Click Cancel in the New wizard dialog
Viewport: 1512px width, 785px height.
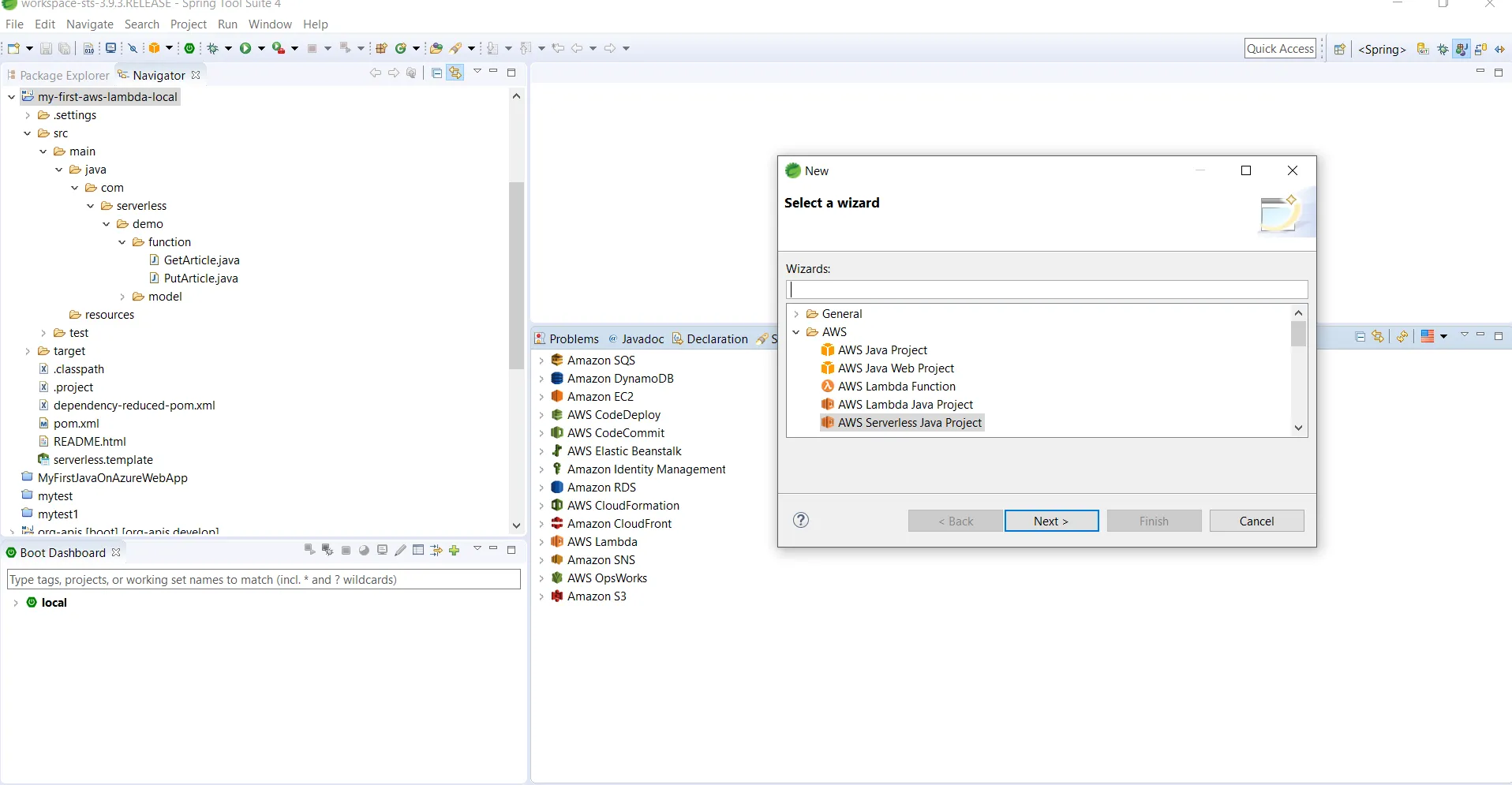pos(1256,521)
